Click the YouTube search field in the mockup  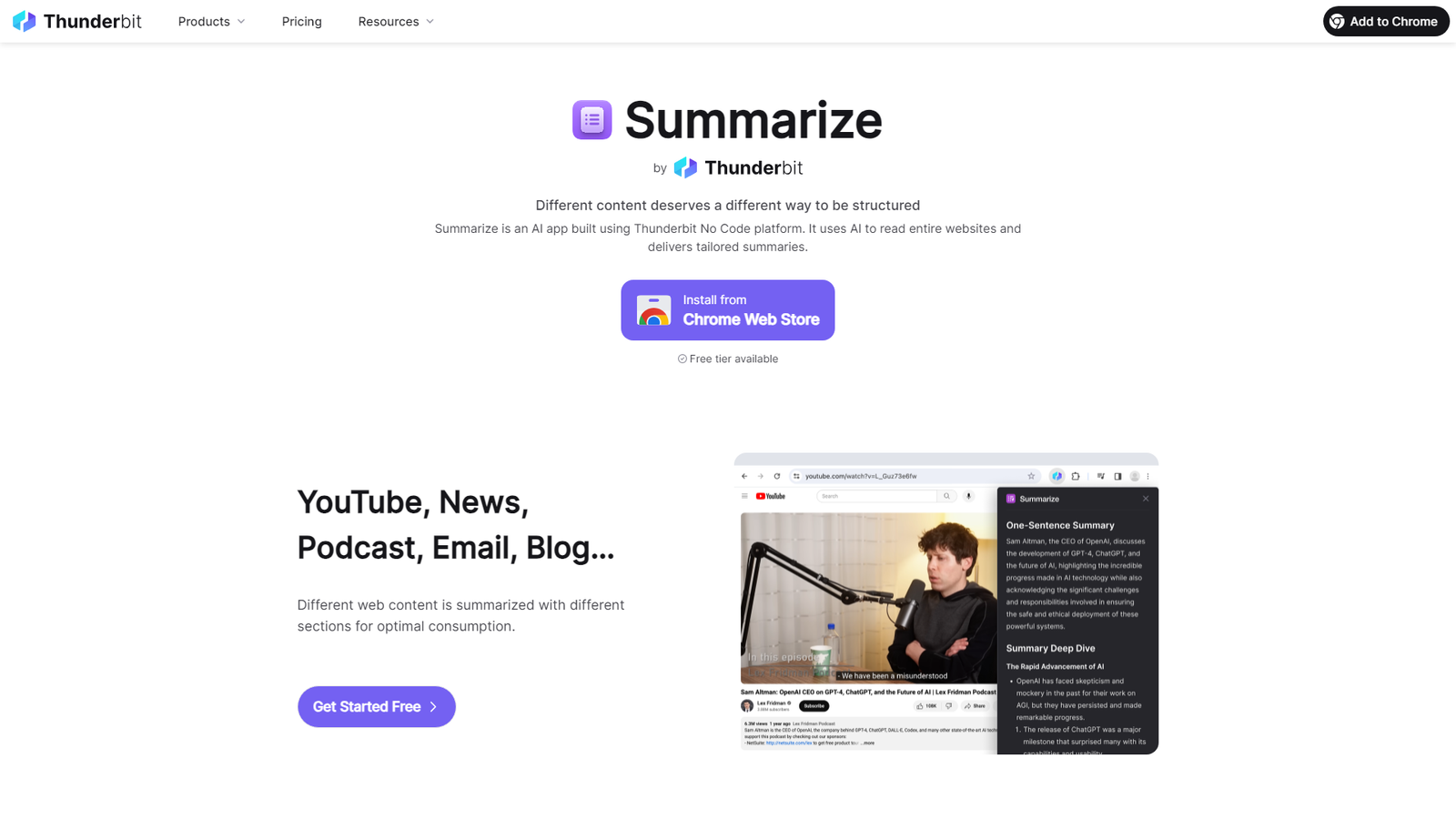(x=877, y=496)
